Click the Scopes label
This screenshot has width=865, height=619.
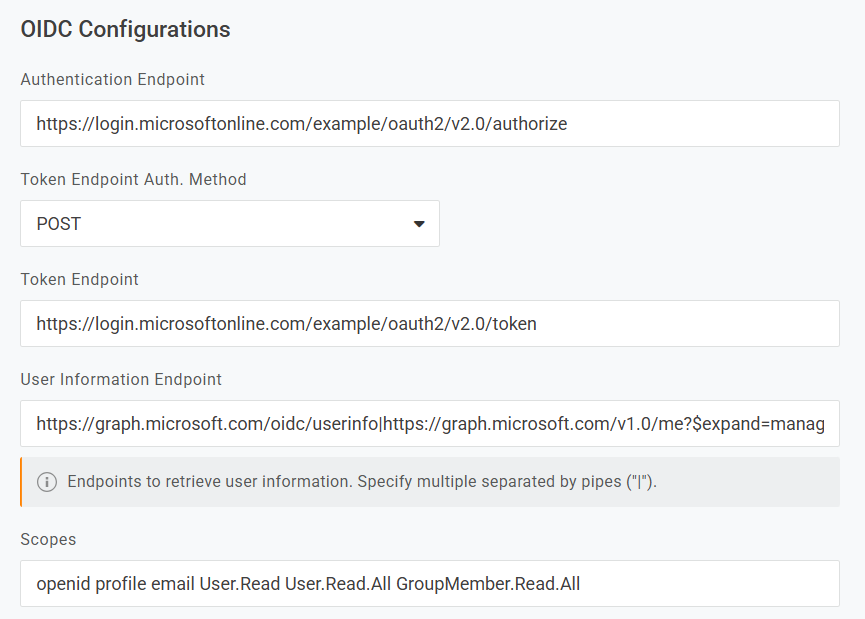click(x=48, y=540)
